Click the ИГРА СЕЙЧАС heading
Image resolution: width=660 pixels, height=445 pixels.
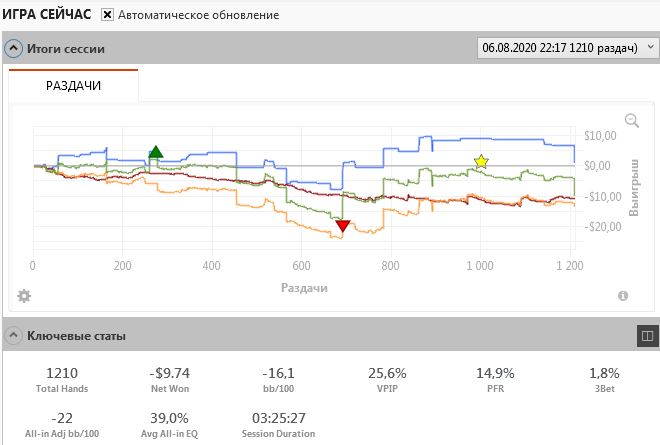(46, 14)
